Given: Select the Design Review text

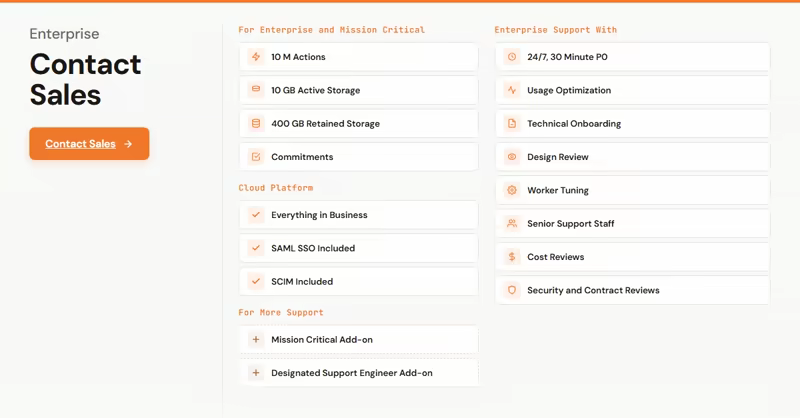Looking at the screenshot, I should tap(558, 157).
